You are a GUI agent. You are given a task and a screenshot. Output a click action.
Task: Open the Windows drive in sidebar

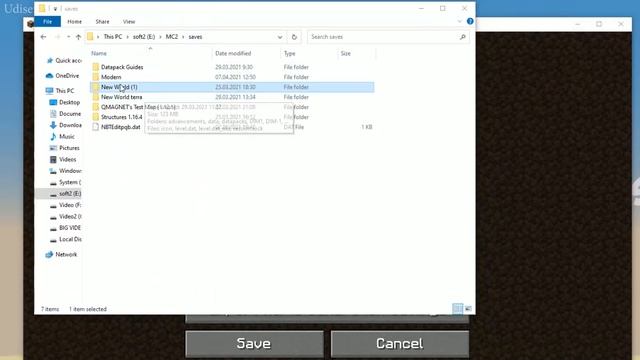click(70, 171)
